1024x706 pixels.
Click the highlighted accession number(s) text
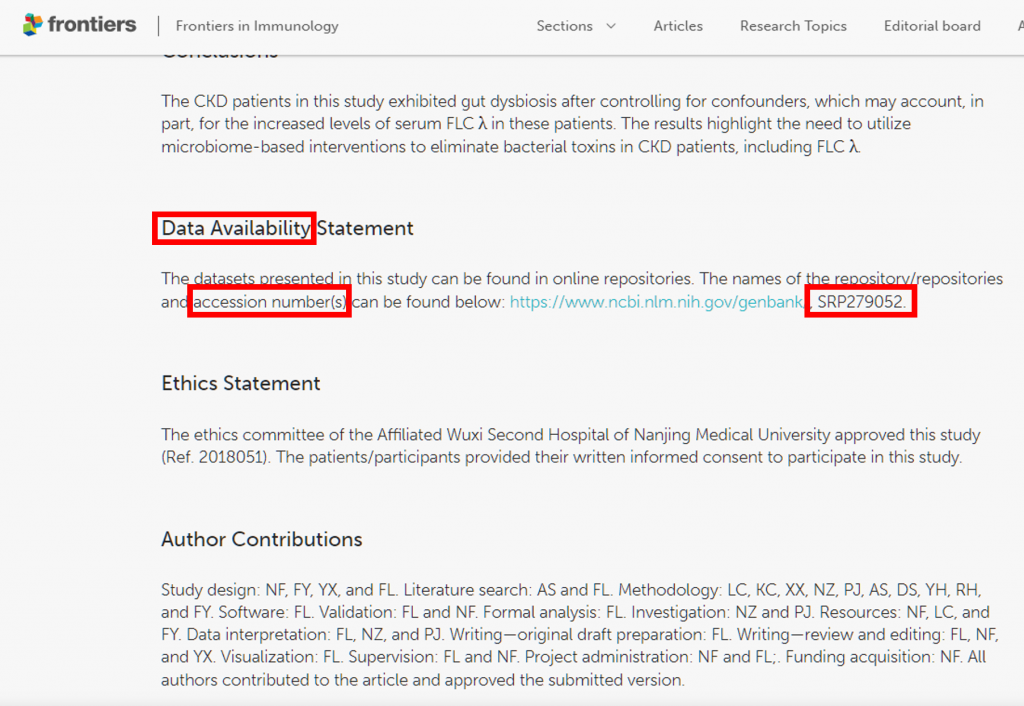[x=270, y=302]
